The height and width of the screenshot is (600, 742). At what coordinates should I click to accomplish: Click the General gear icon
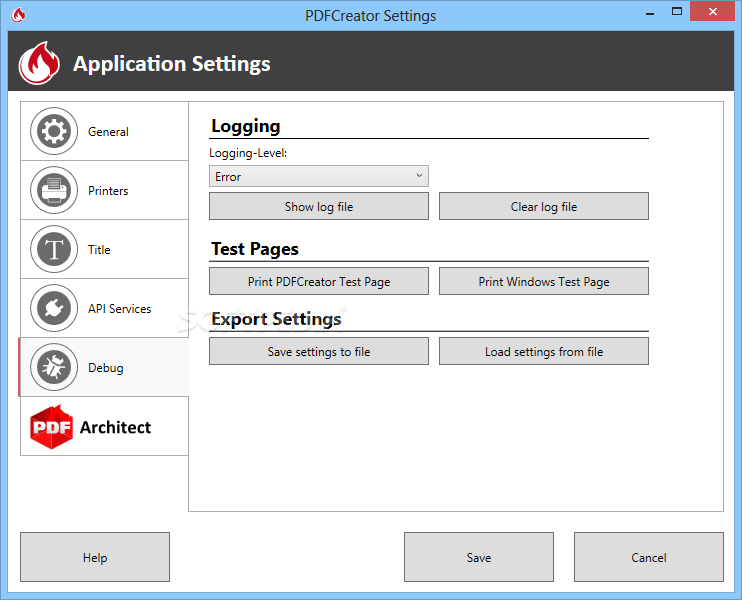[x=54, y=131]
